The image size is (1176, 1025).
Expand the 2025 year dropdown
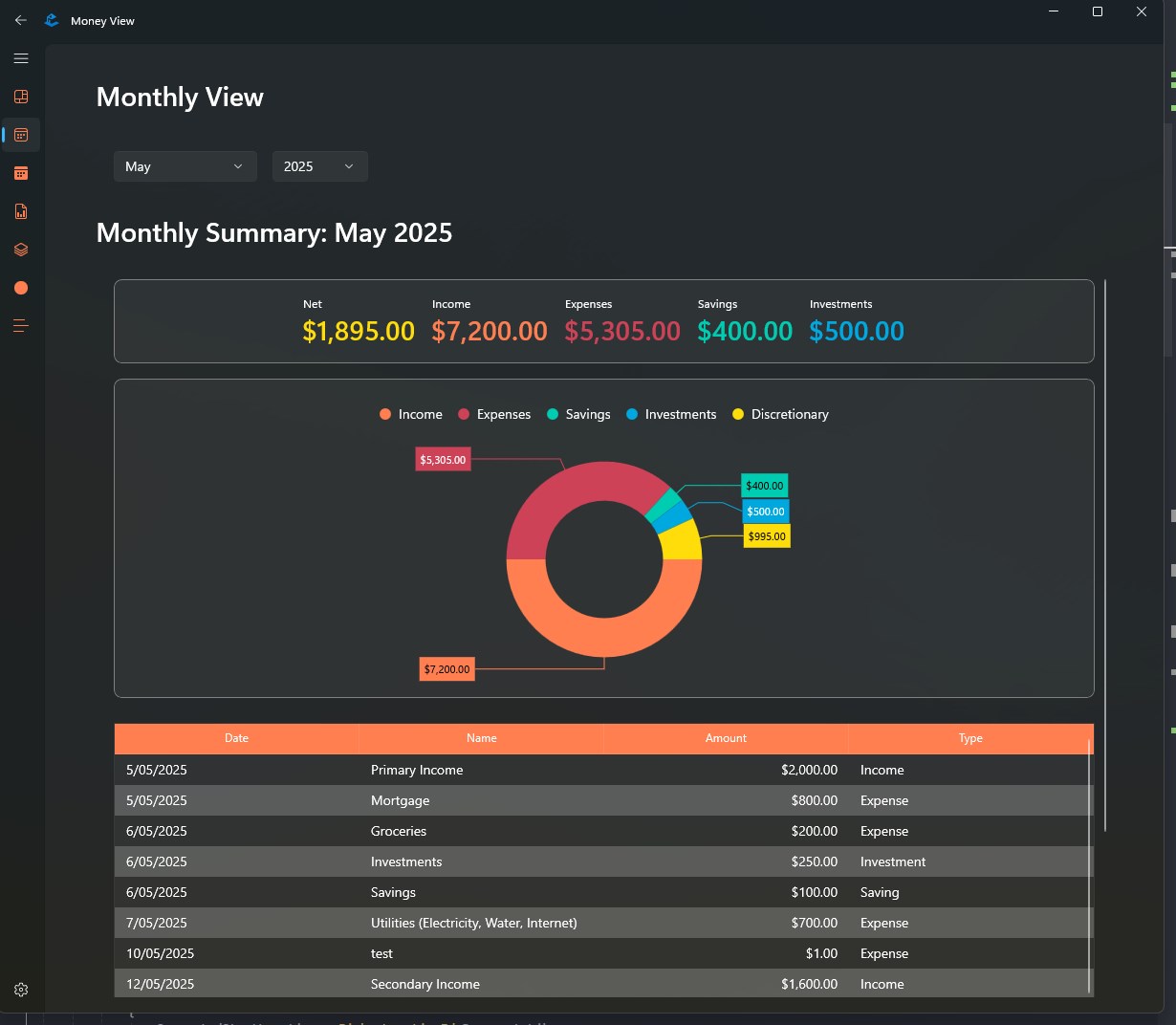(x=320, y=166)
